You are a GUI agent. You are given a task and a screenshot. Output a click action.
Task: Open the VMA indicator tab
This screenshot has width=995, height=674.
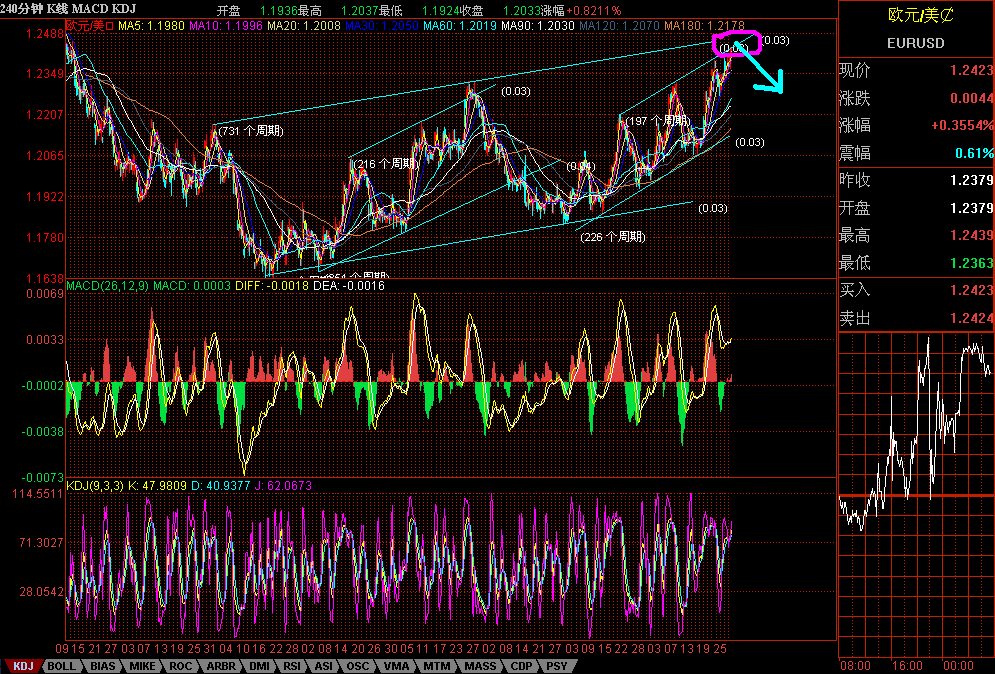click(x=396, y=666)
